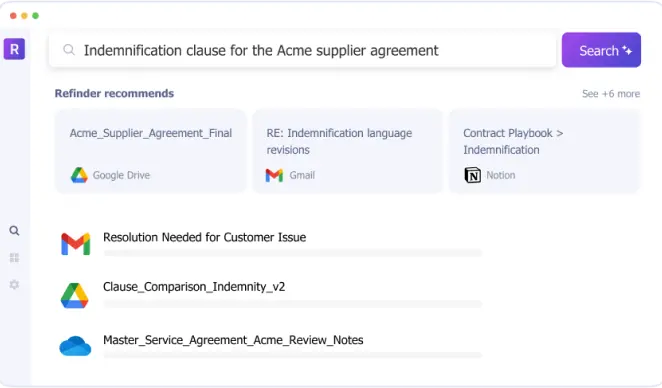This screenshot has height=388, width=662.
Task: Open settings via the sidebar gear icon
Action: click(x=14, y=285)
